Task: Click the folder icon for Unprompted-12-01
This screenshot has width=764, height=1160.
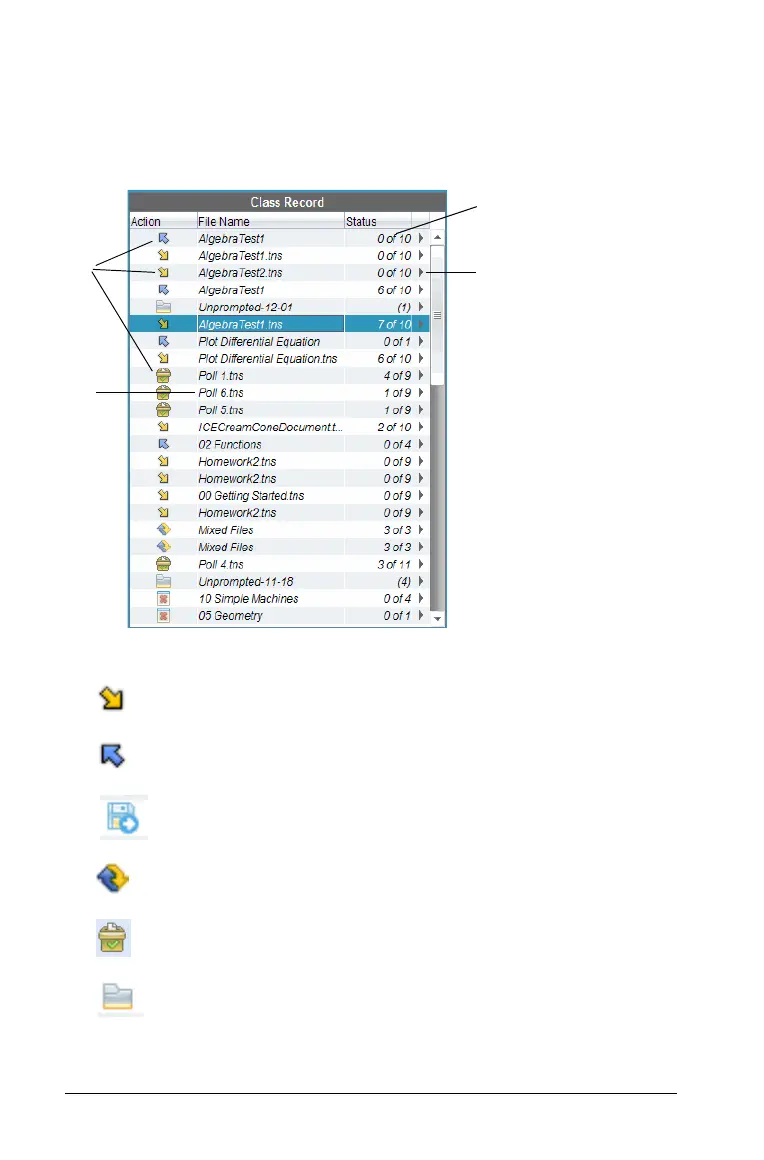Action: 163,307
